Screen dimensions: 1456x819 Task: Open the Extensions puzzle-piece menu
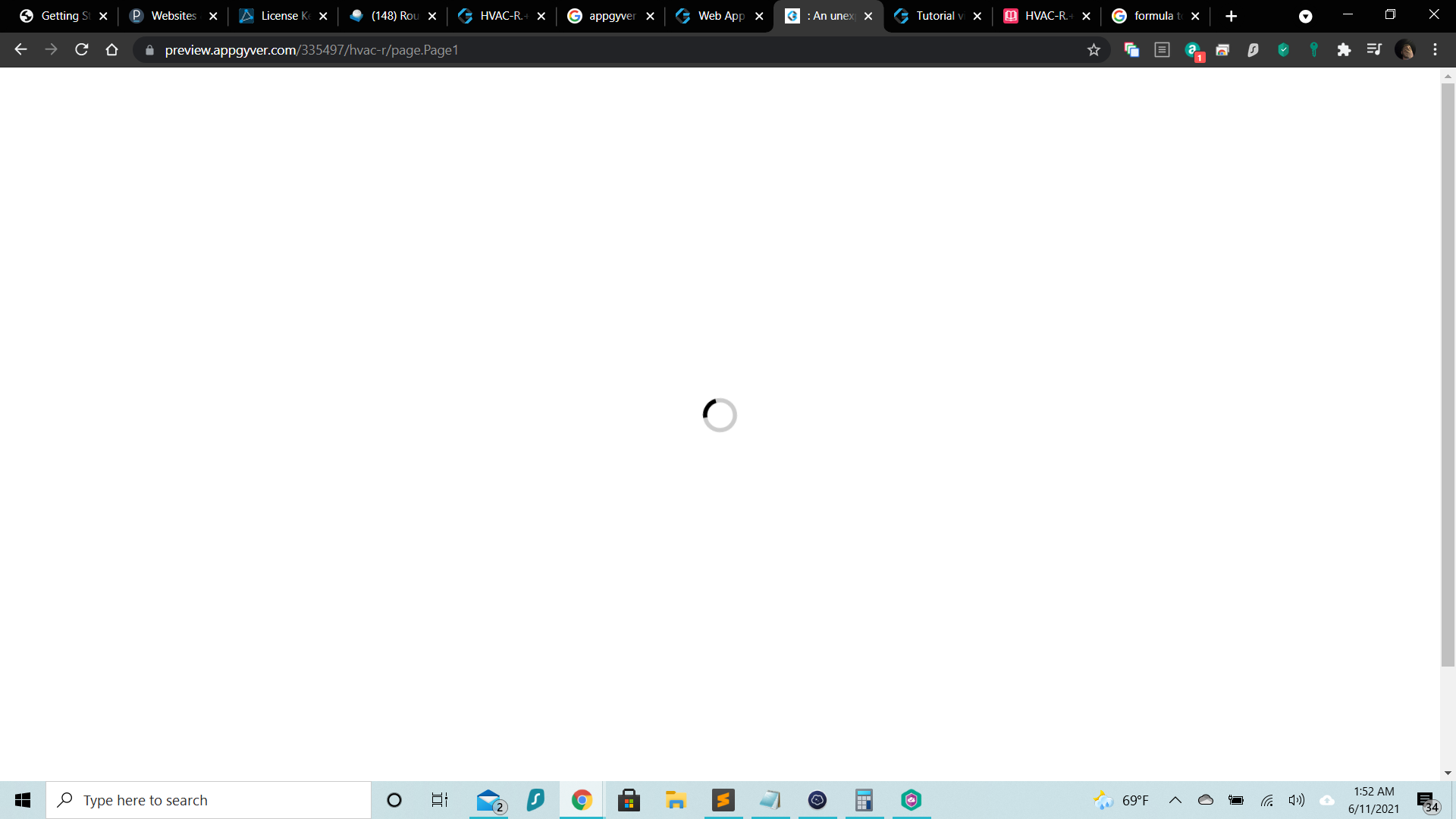(1344, 50)
